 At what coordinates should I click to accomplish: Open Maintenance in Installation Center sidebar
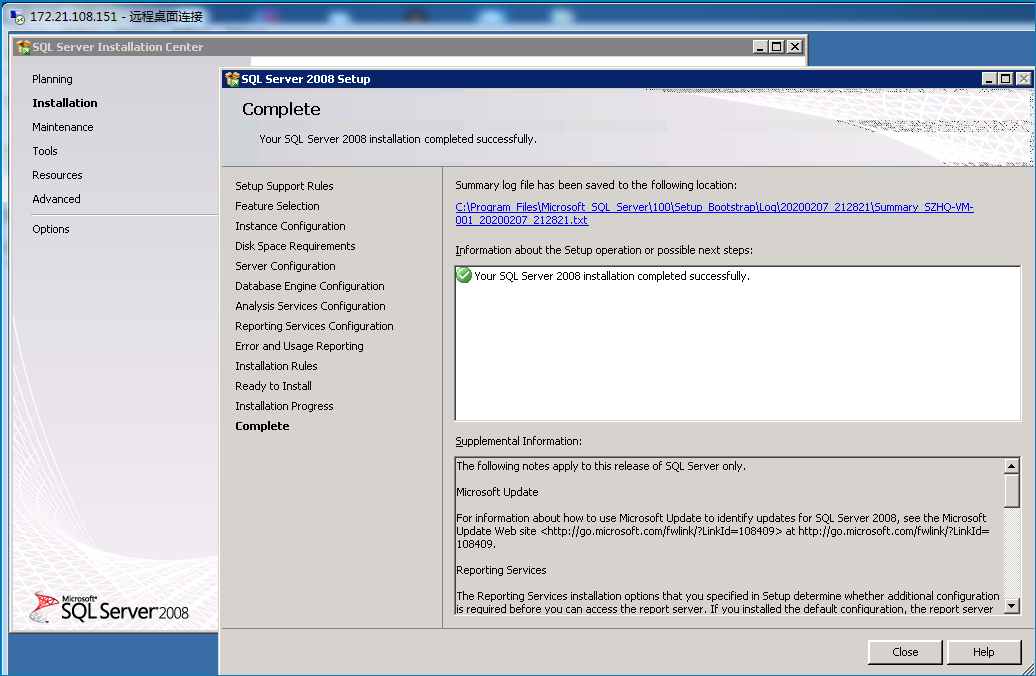[63, 127]
